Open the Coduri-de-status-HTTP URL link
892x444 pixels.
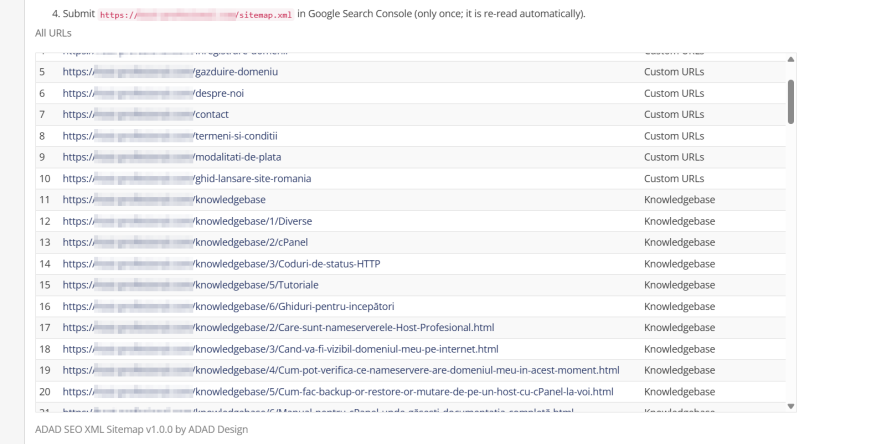(x=221, y=264)
